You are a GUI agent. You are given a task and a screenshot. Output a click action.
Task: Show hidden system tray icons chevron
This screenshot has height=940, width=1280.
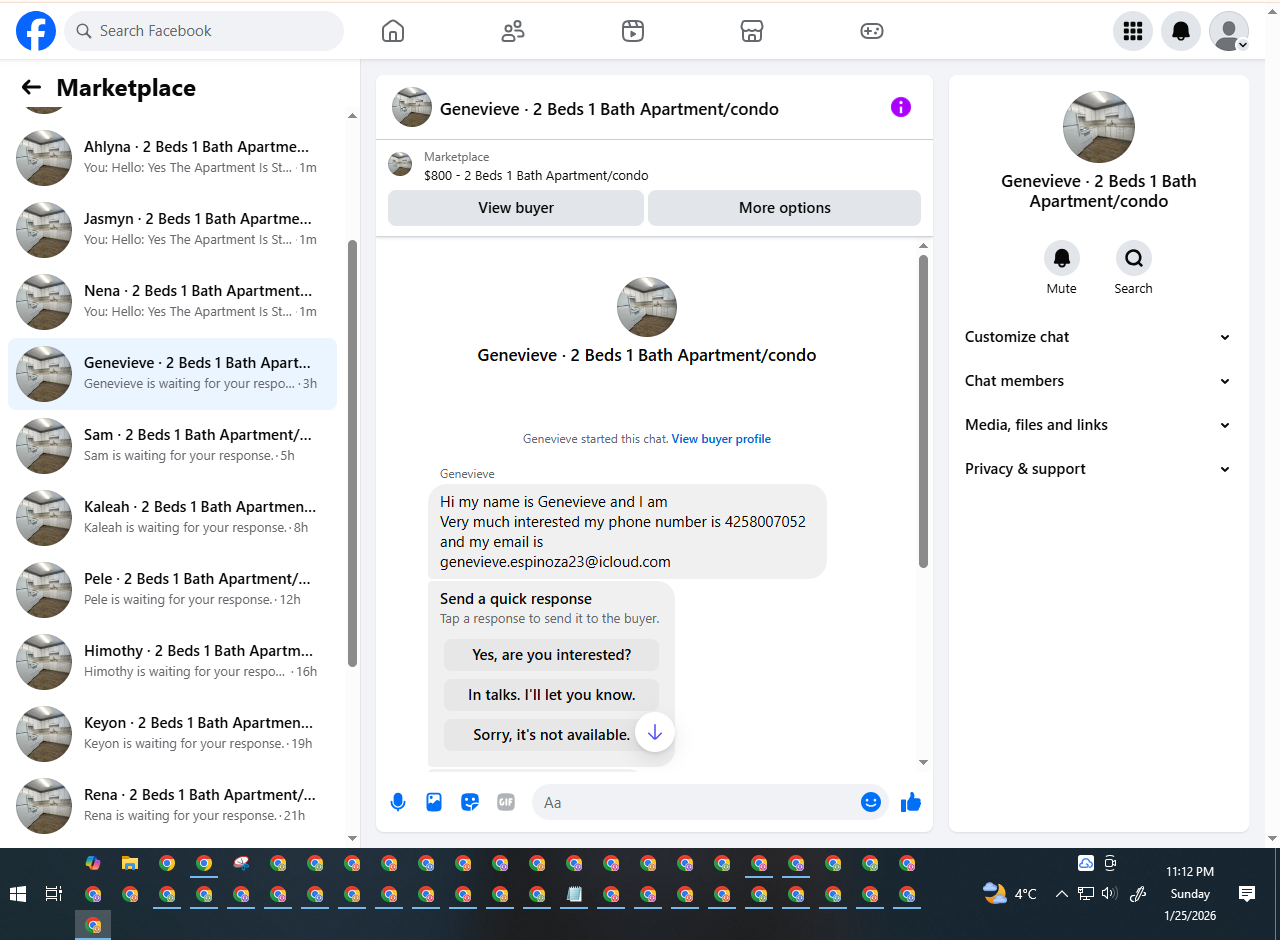(1061, 894)
